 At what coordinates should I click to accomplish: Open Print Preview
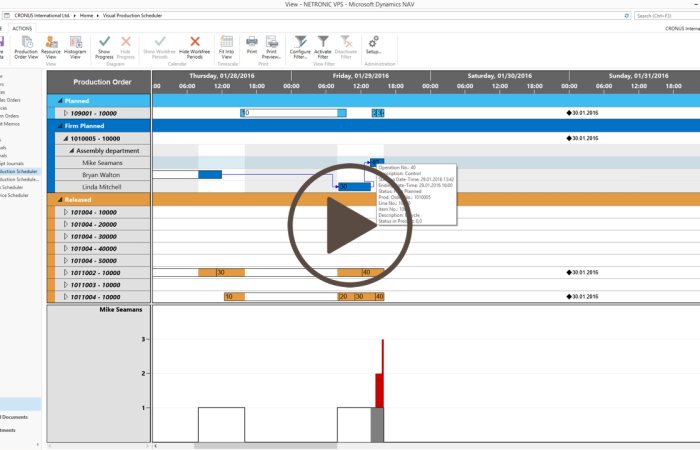[271, 47]
